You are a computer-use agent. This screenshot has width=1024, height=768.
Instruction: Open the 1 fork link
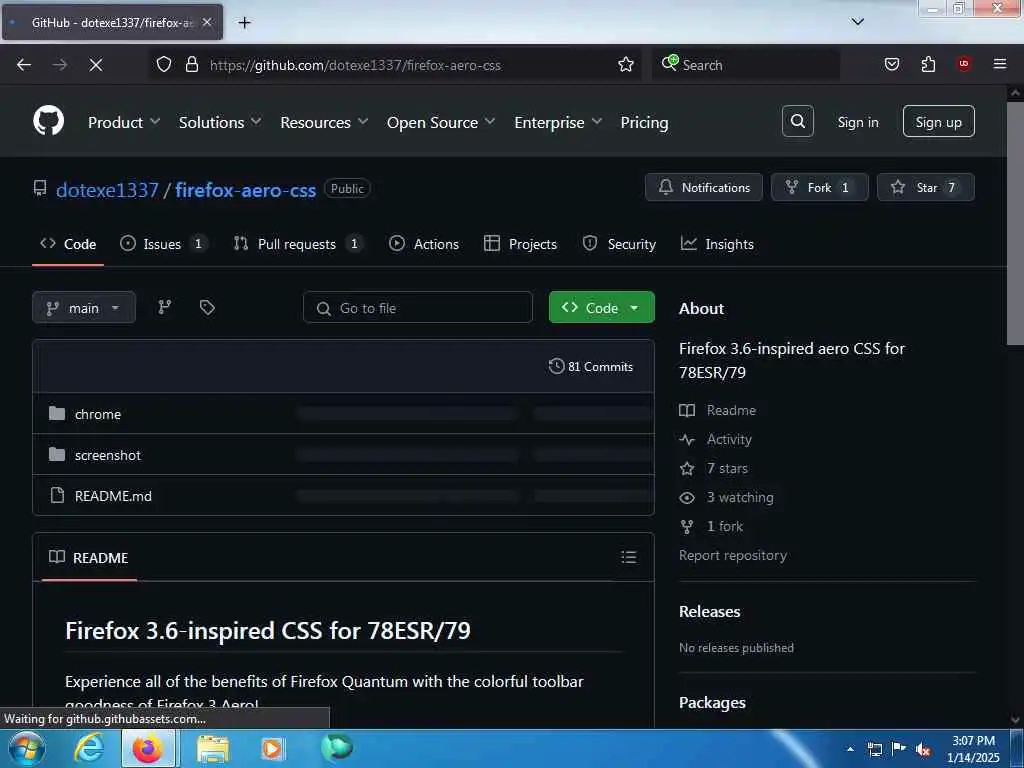725,526
